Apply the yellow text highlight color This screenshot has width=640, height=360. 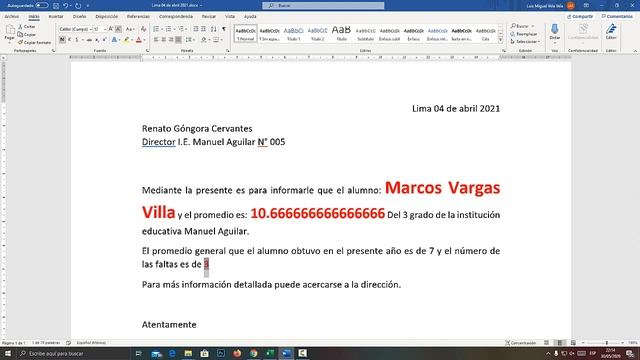[x=126, y=40]
